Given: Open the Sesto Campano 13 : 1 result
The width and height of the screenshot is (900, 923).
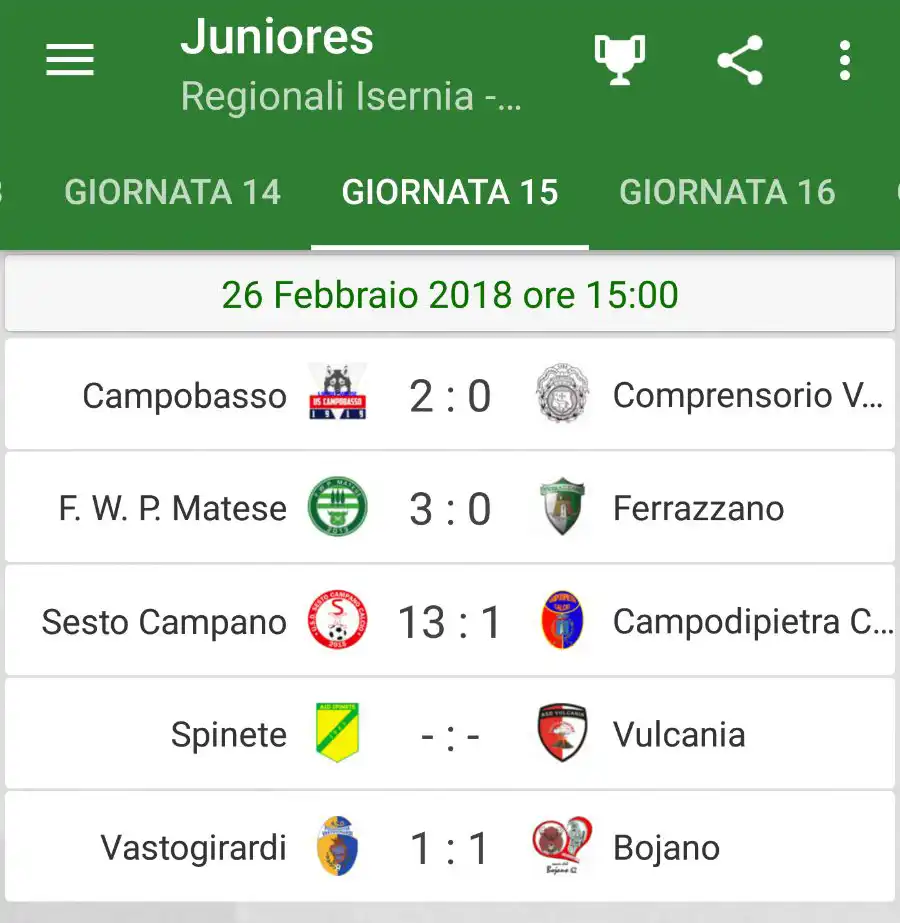Looking at the screenshot, I should click(x=450, y=622).
